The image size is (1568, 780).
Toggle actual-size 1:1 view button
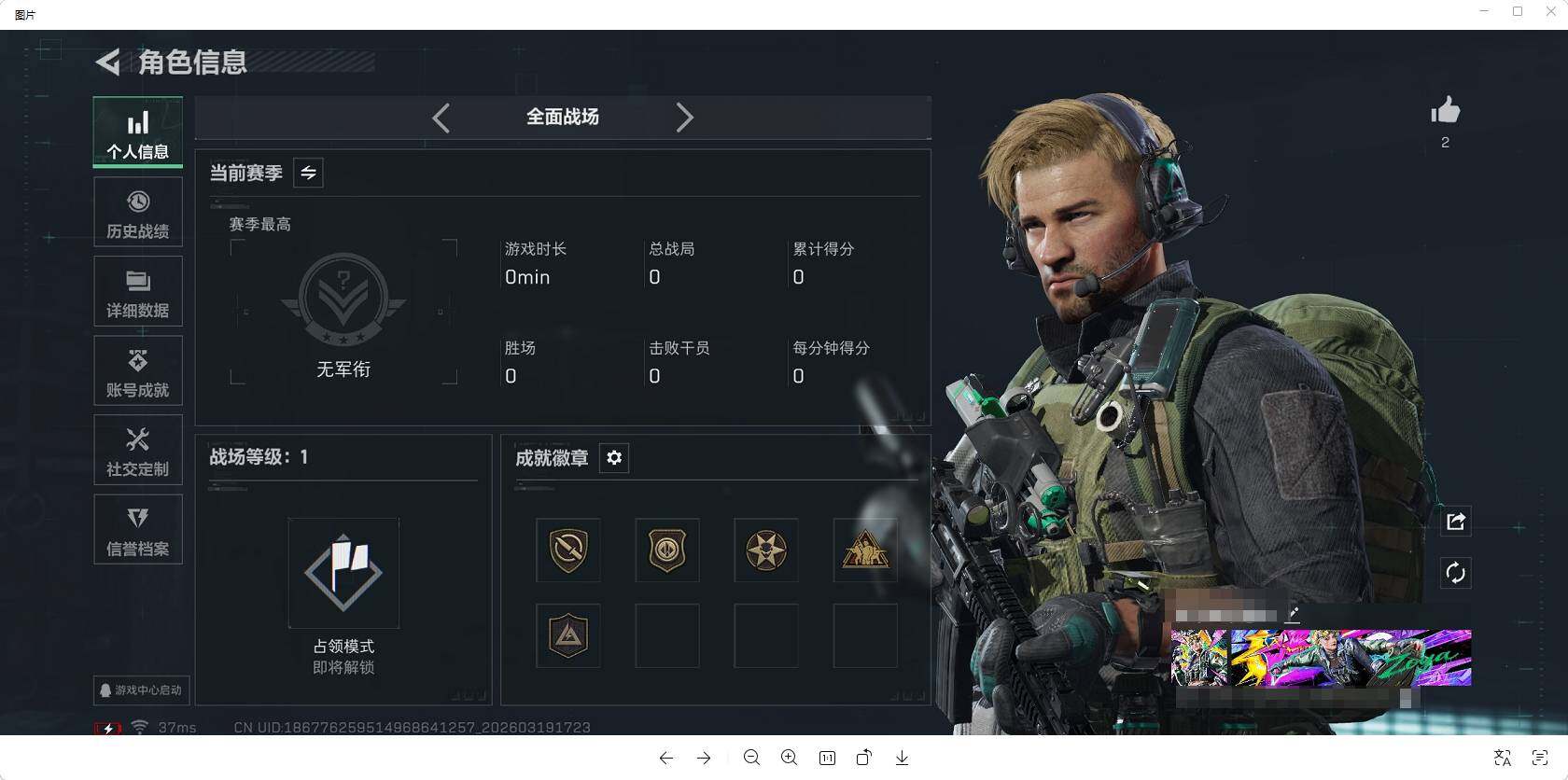coord(827,758)
